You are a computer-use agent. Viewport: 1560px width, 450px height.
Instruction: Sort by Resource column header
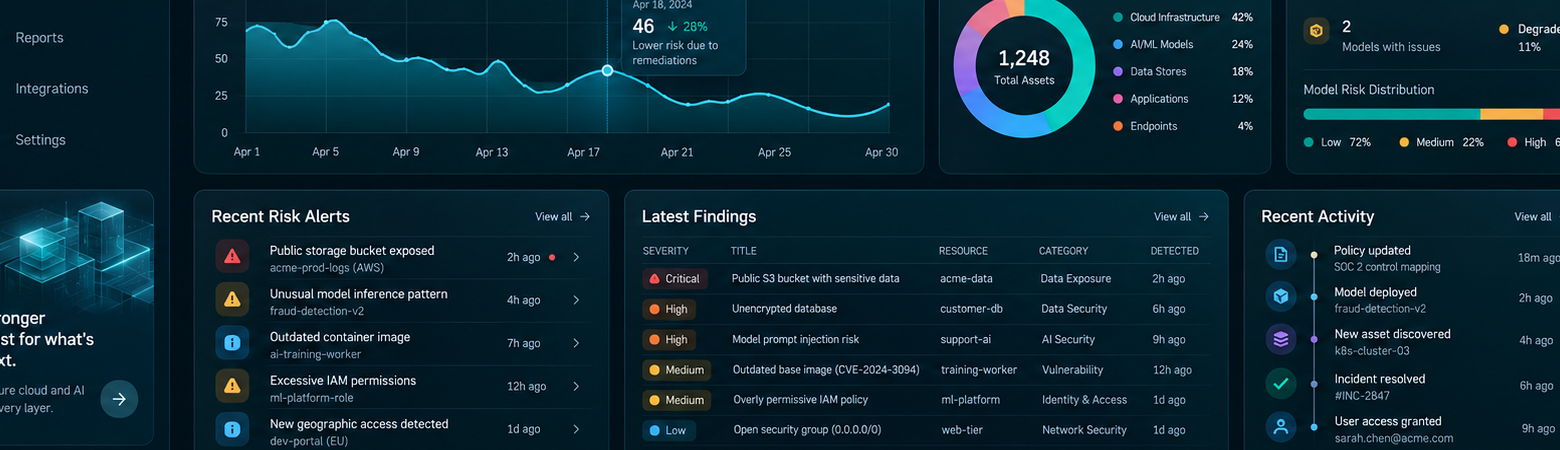click(963, 251)
